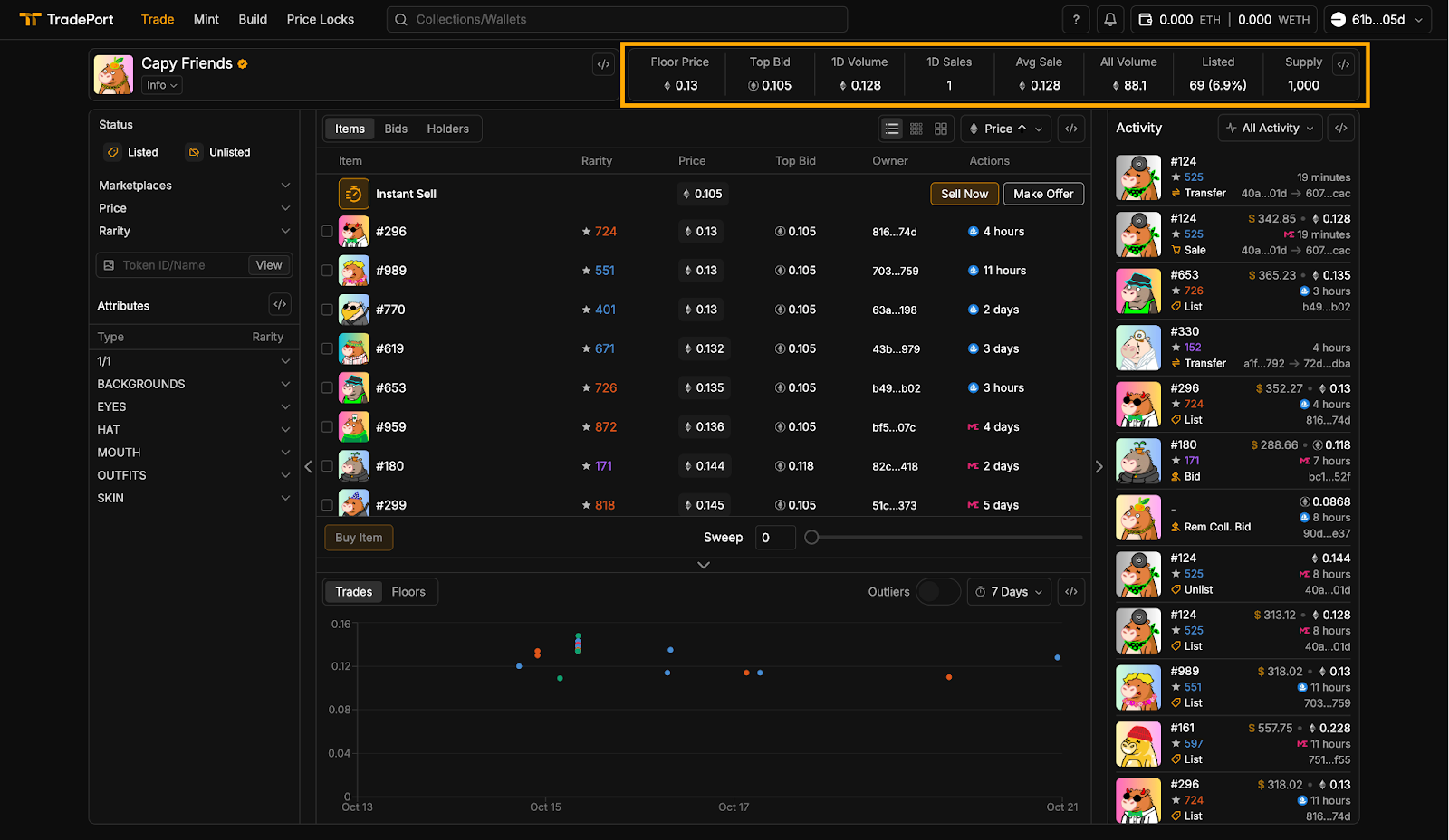Click the TradePort logo
The image size is (1449, 840).
click(x=66, y=19)
